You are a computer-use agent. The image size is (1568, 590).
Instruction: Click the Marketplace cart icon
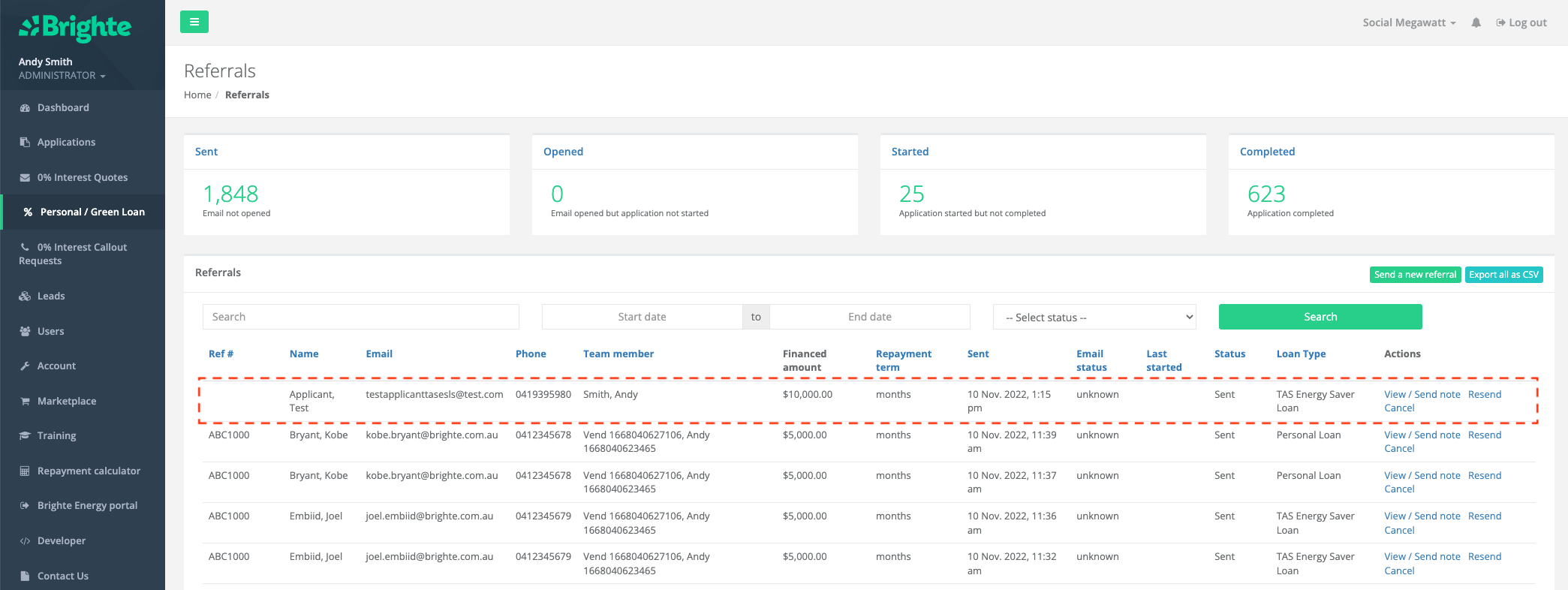click(x=25, y=401)
